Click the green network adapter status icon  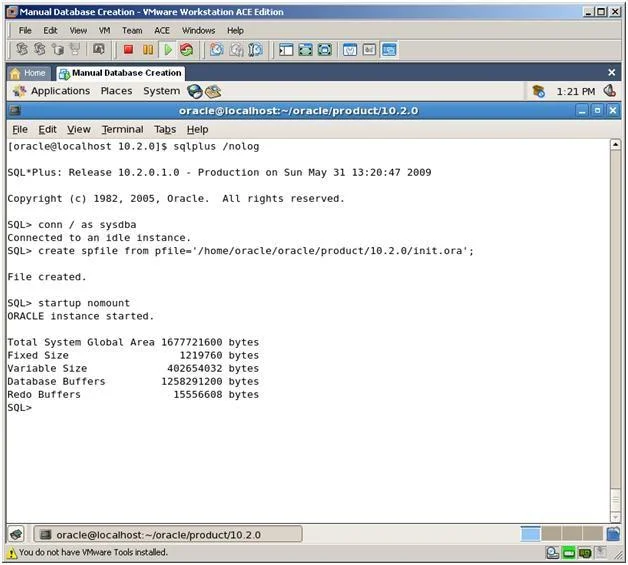[569, 553]
